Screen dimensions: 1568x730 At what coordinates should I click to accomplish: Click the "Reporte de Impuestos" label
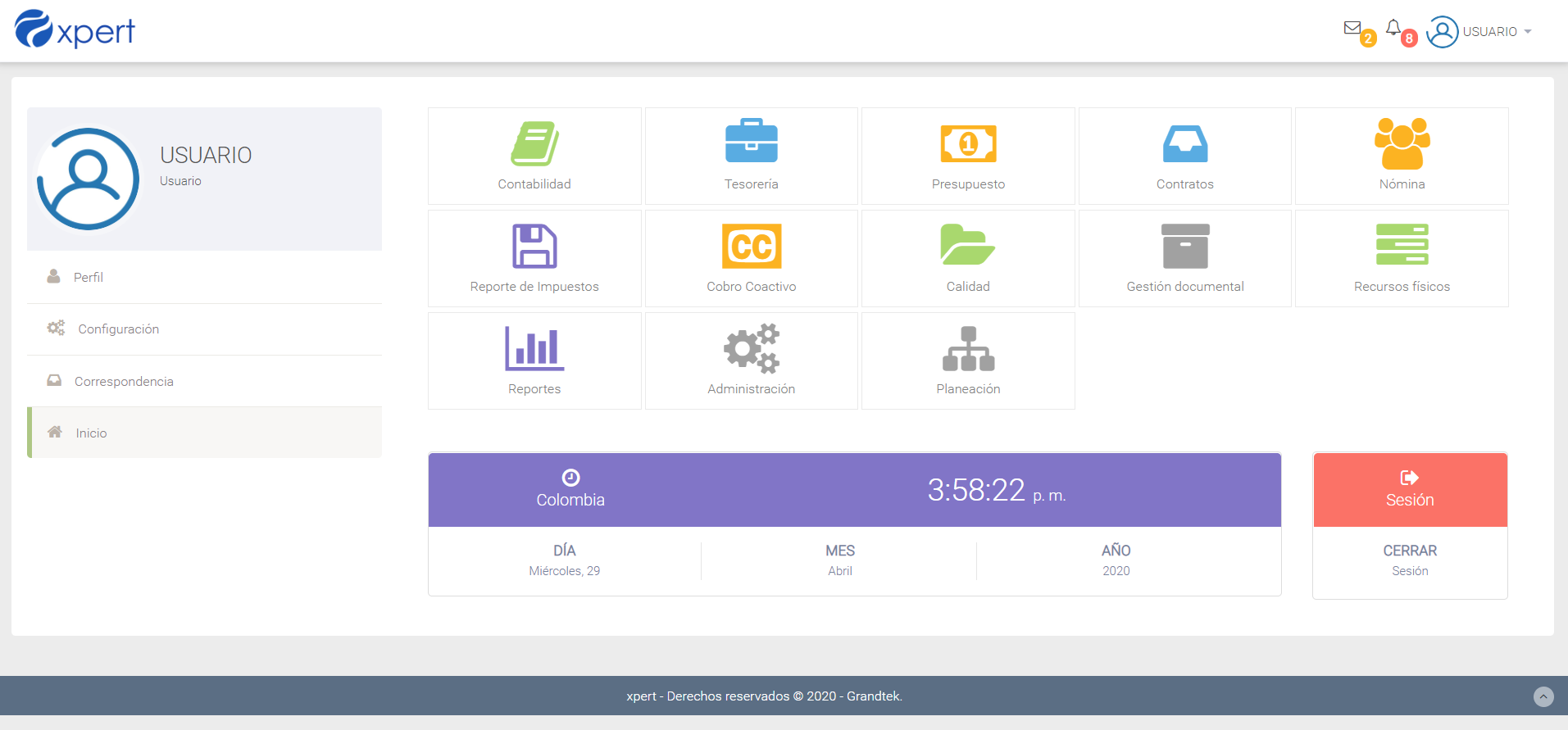tap(534, 287)
